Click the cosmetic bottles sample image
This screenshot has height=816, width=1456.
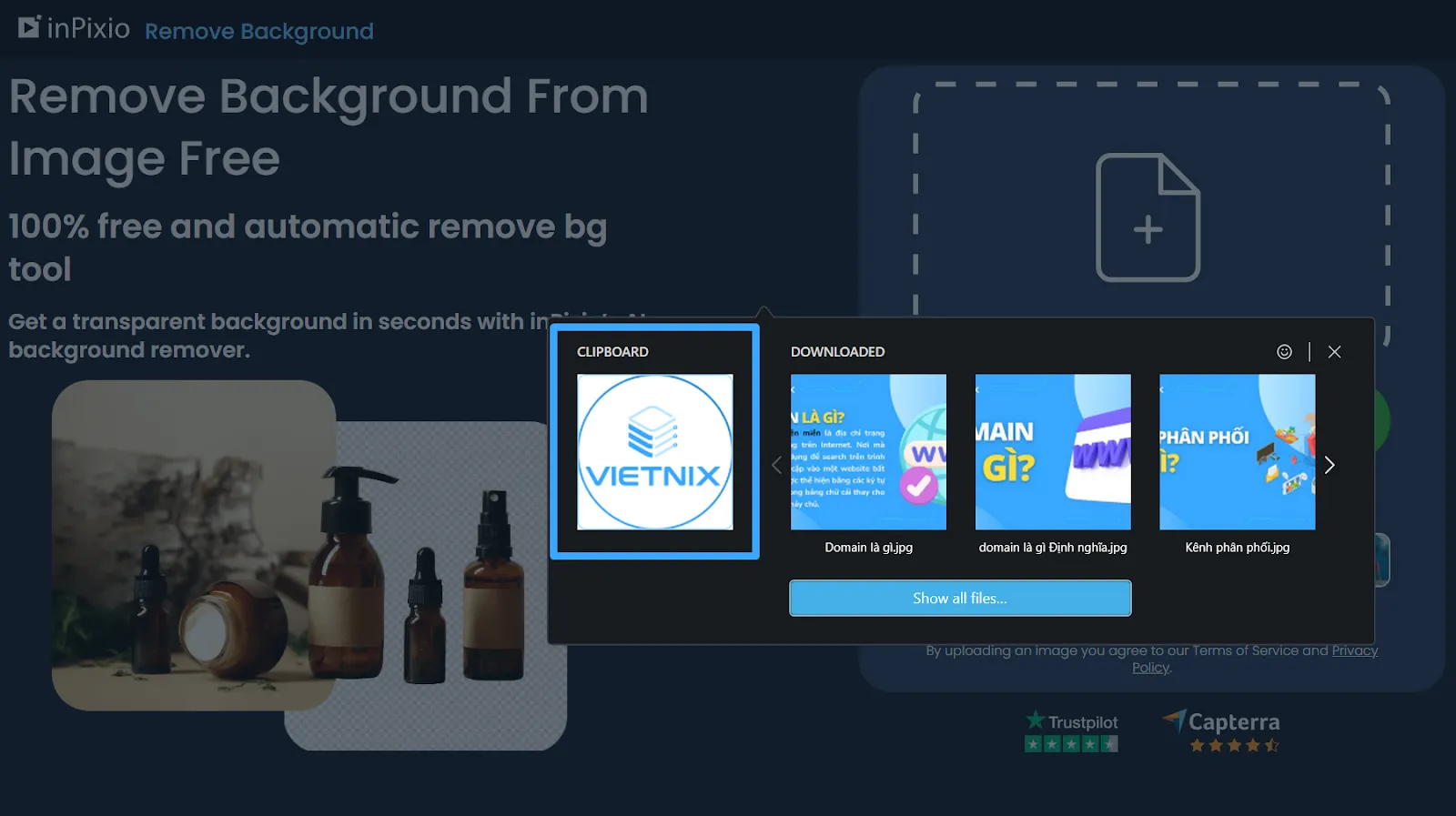tap(309, 565)
